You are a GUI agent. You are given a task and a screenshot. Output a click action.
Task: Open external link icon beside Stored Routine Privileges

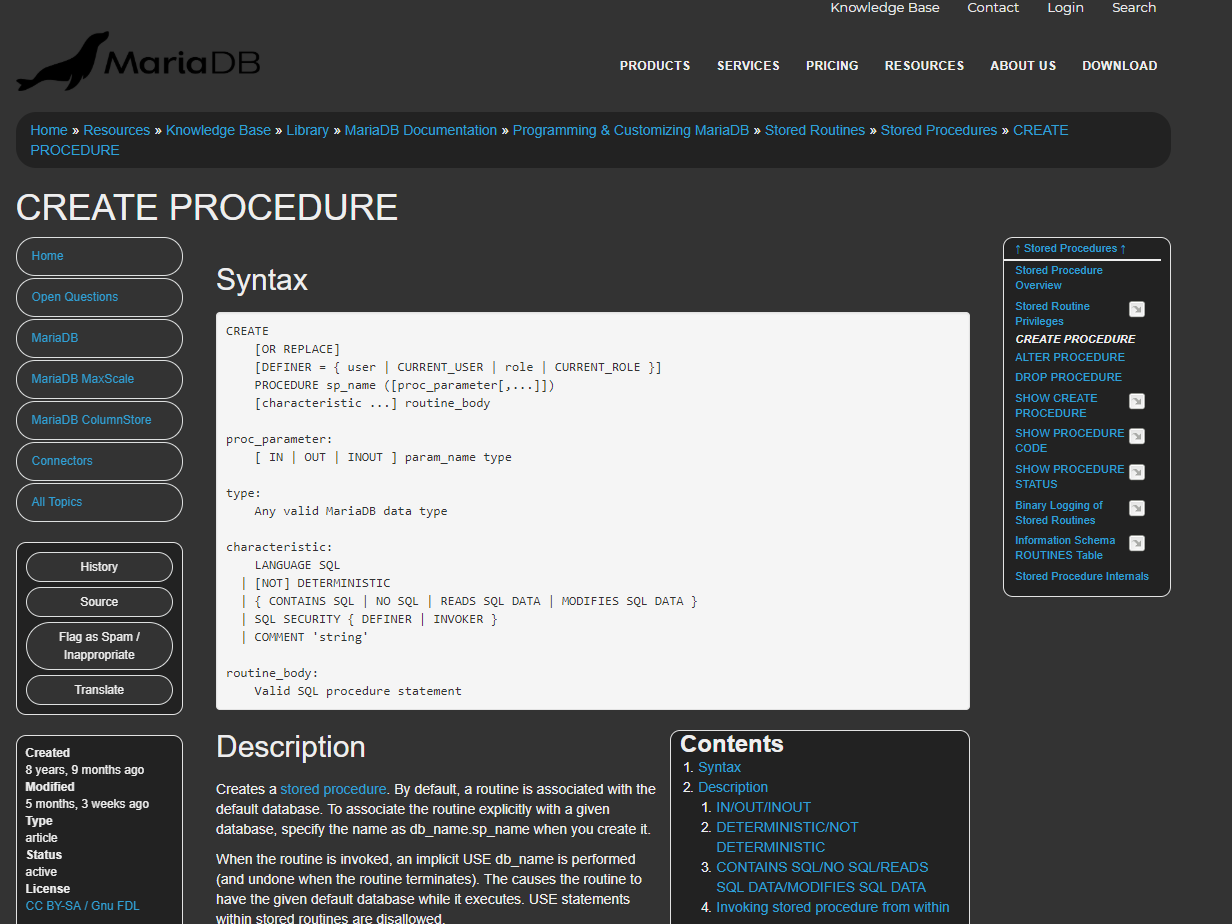[1137, 309]
